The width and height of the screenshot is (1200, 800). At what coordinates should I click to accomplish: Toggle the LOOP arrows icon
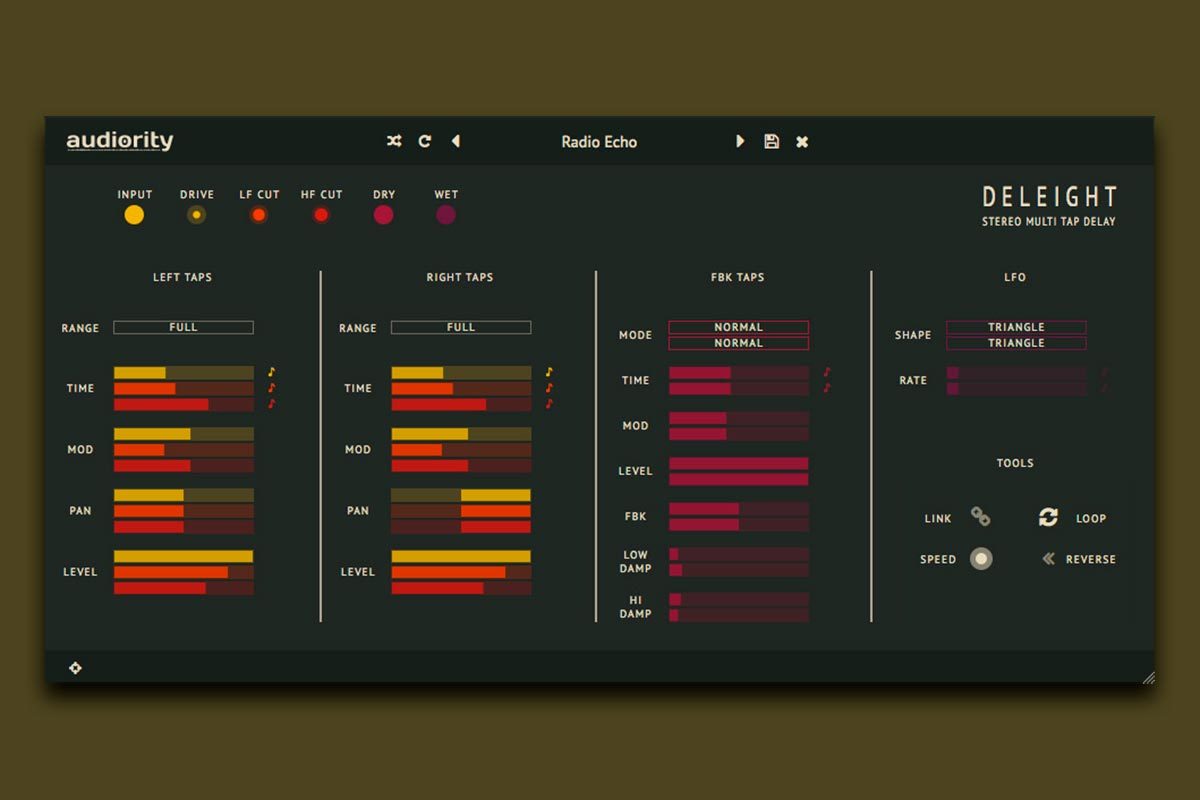click(x=1048, y=517)
